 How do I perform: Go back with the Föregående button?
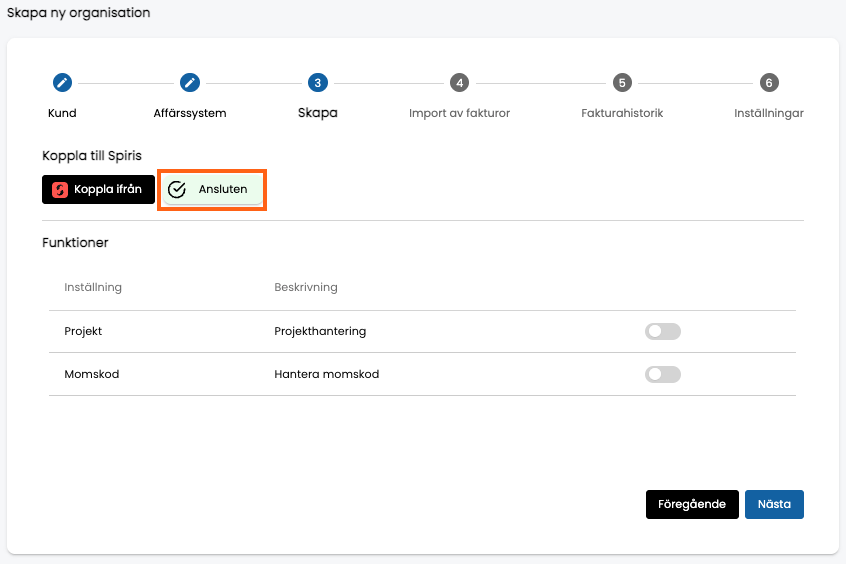pyautogui.click(x=692, y=504)
